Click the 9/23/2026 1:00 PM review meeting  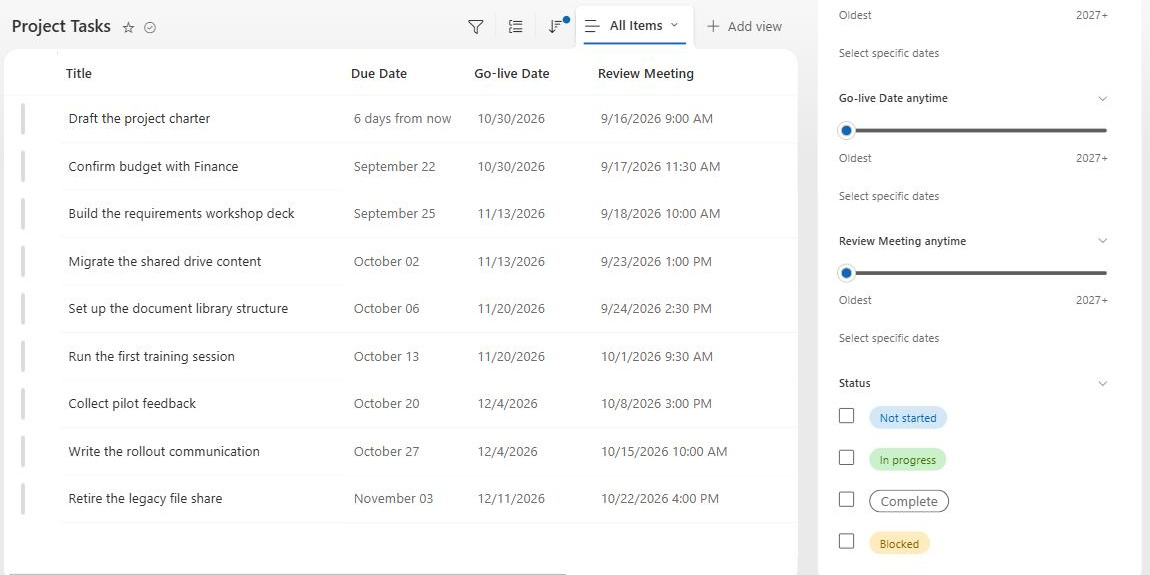point(656,261)
